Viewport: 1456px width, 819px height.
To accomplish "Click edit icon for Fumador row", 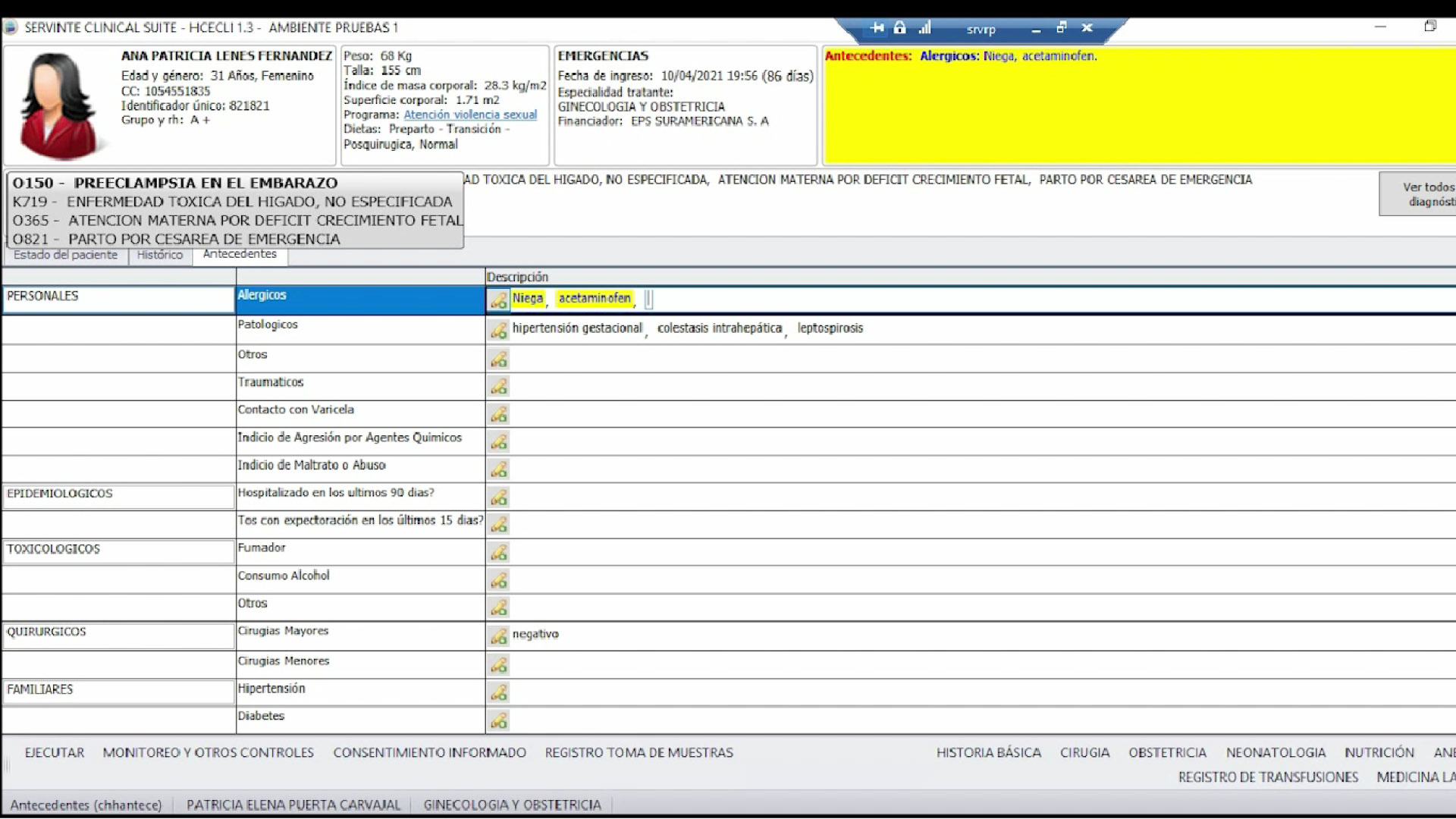I will 498,552.
